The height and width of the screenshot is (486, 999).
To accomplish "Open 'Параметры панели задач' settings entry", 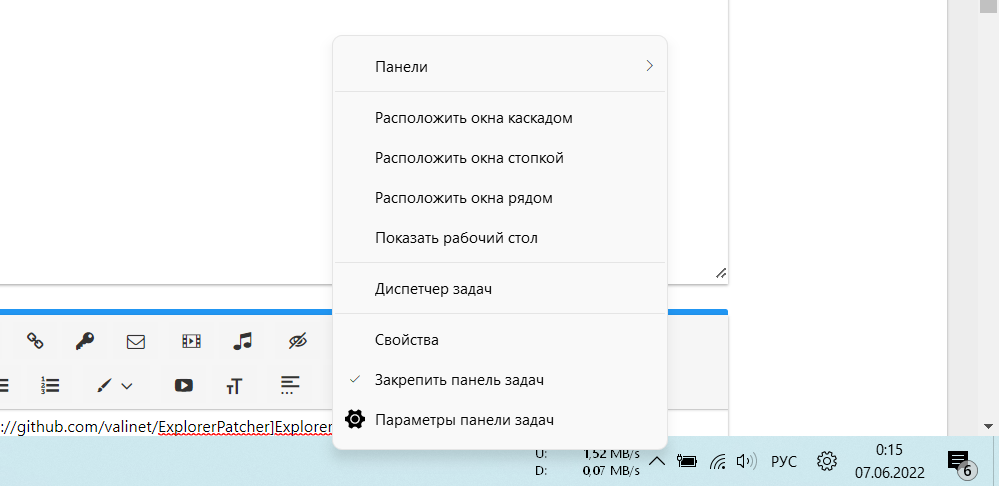I will click(464, 420).
